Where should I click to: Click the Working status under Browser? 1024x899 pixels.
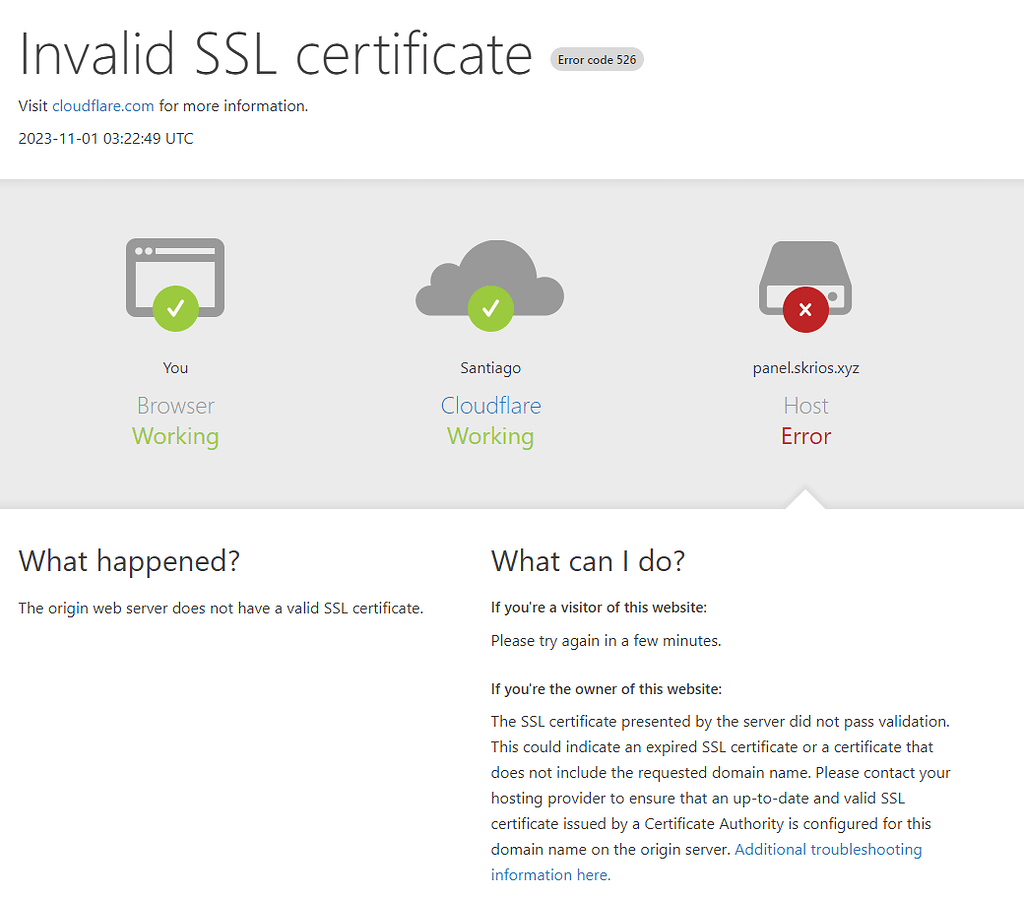[x=175, y=437]
